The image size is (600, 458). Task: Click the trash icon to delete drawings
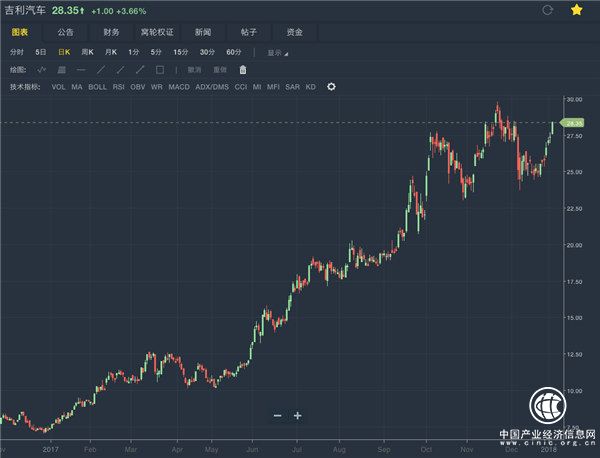[242, 69]
